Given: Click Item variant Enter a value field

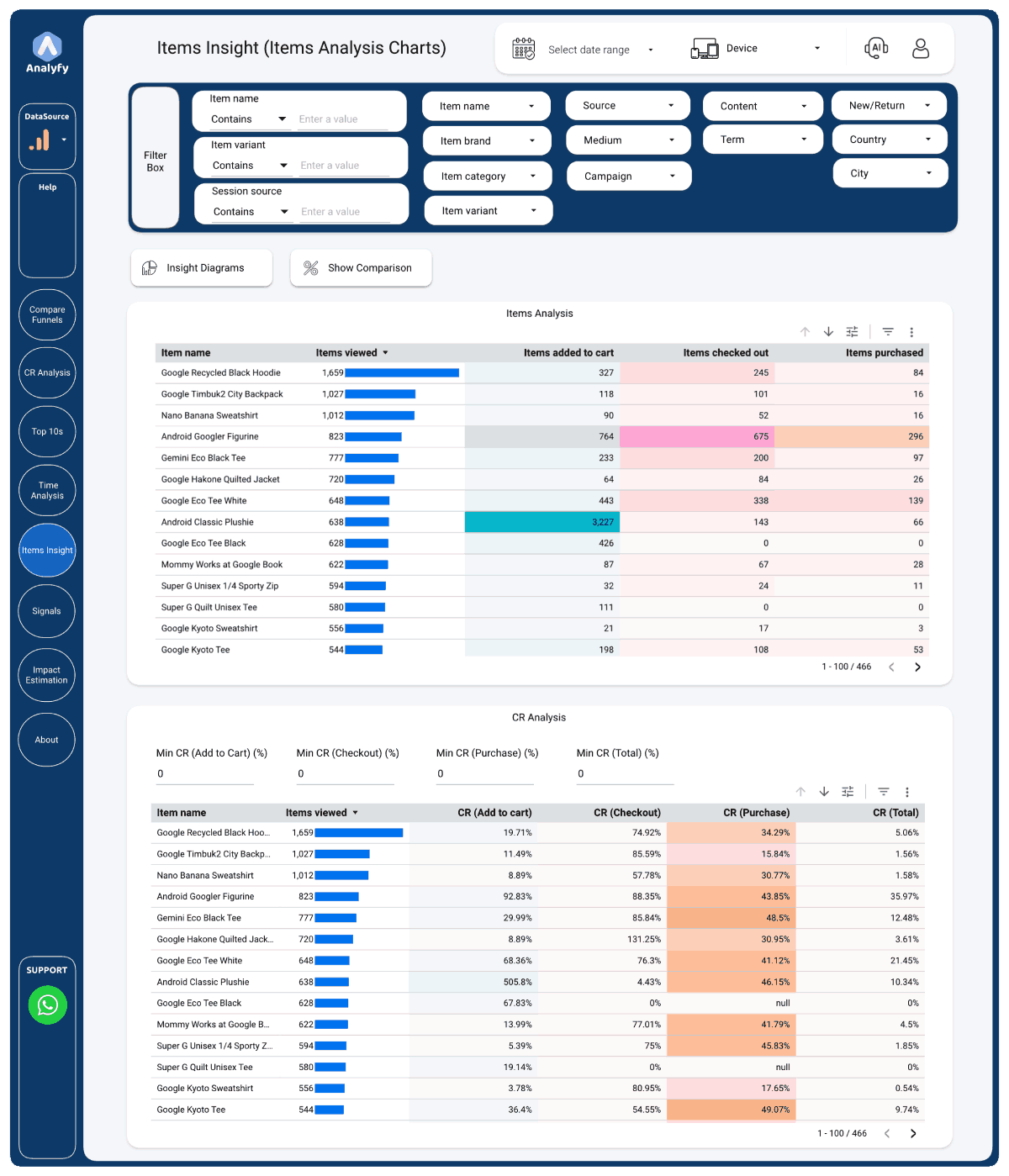Looking at the screenshot, I should pyautogui.click(x=345, y=166).
